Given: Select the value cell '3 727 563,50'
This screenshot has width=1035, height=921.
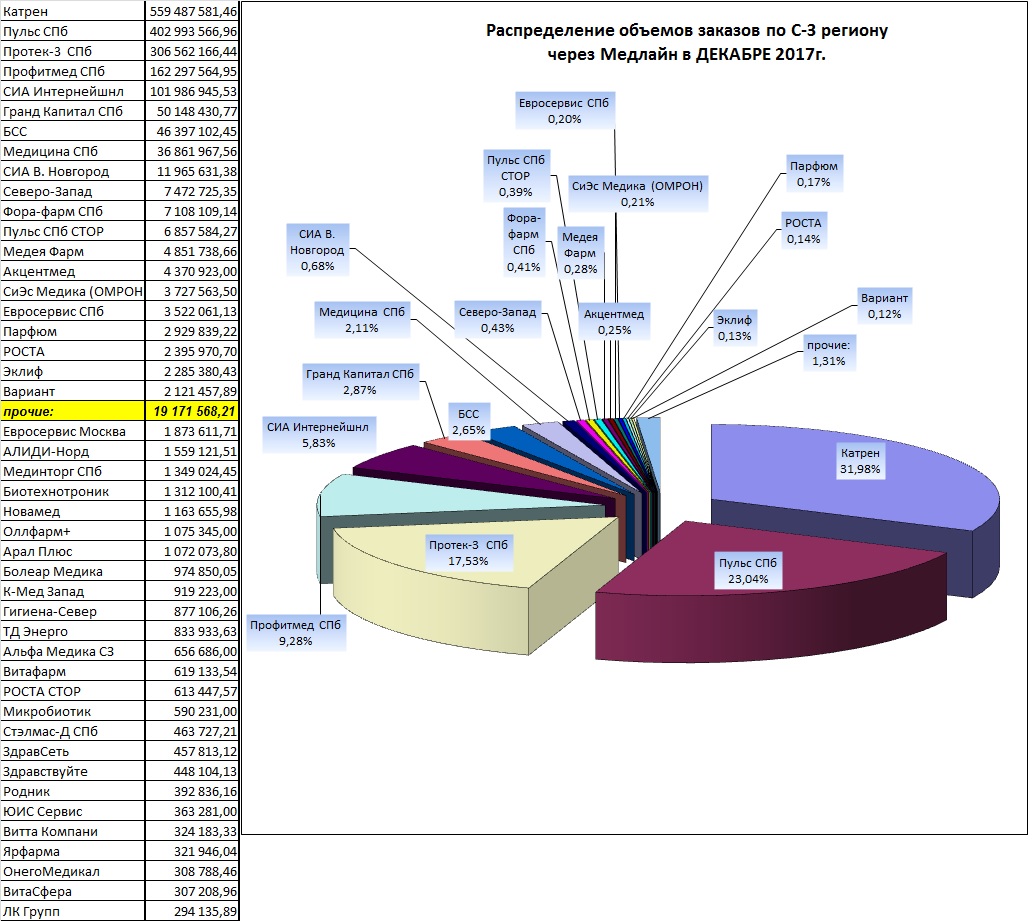Looking at the screenshot, I should pos(192,291).
